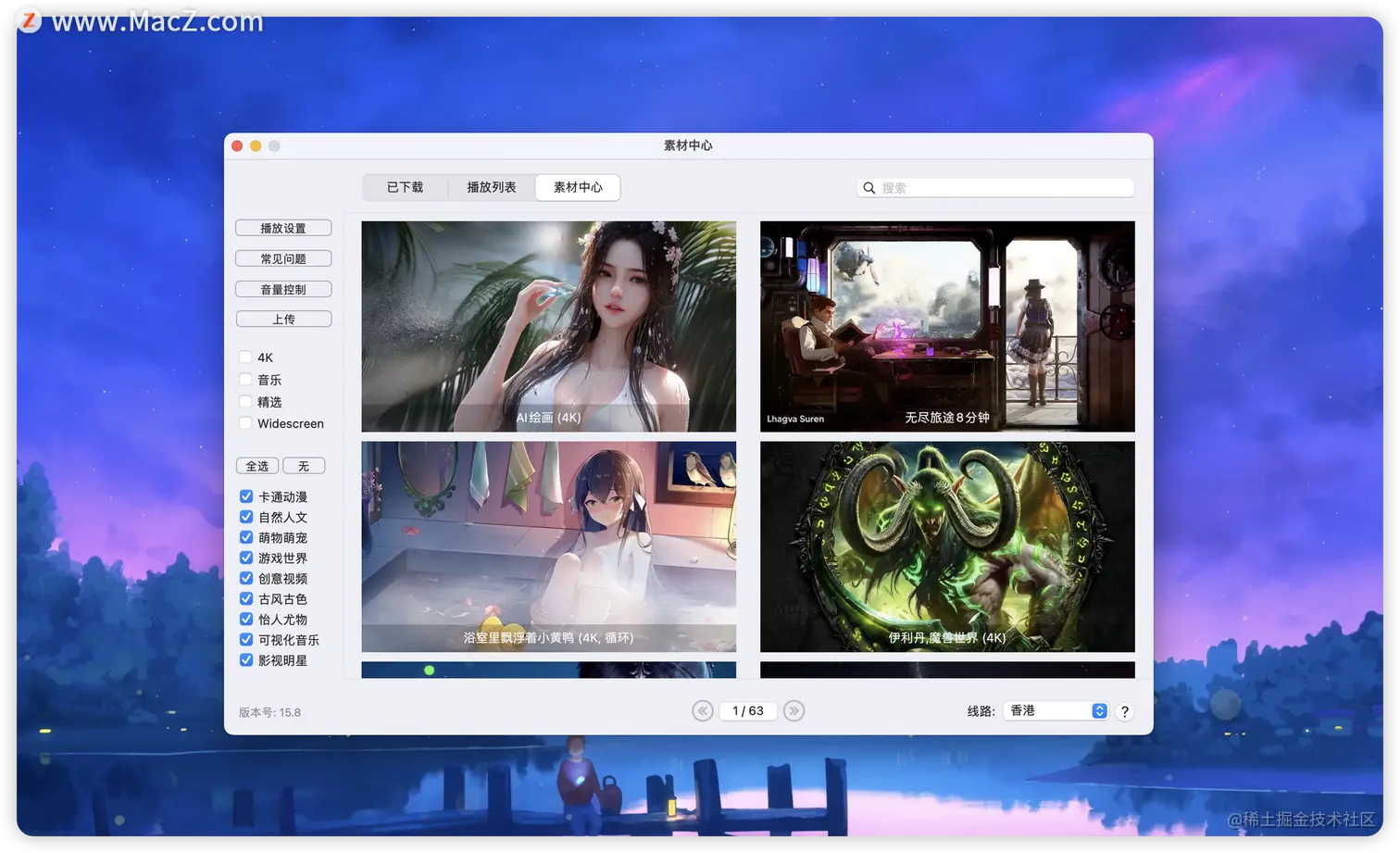Uncheck the 游戏世界 category
Screen dimensions: 1400x853
click(246, 558)
